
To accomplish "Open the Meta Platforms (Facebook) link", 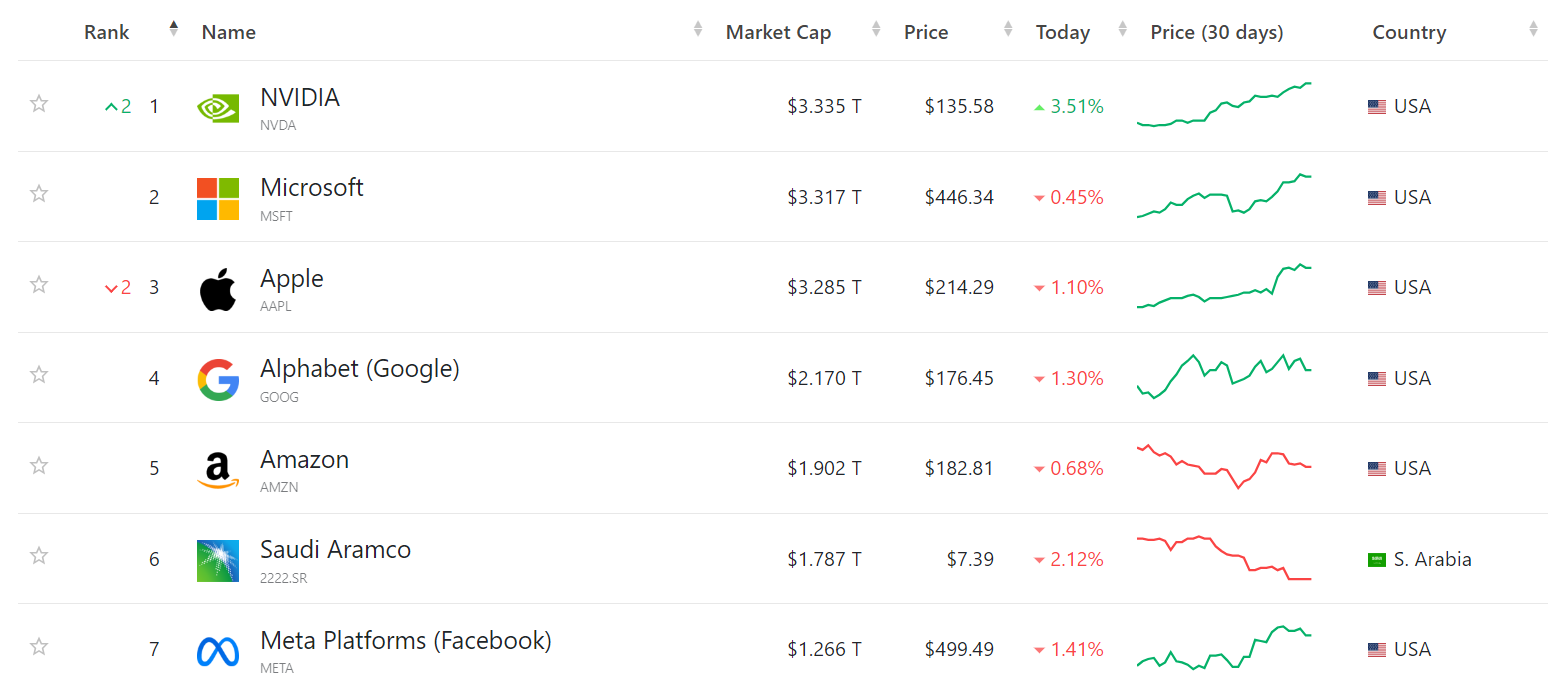I will (405, 640).
